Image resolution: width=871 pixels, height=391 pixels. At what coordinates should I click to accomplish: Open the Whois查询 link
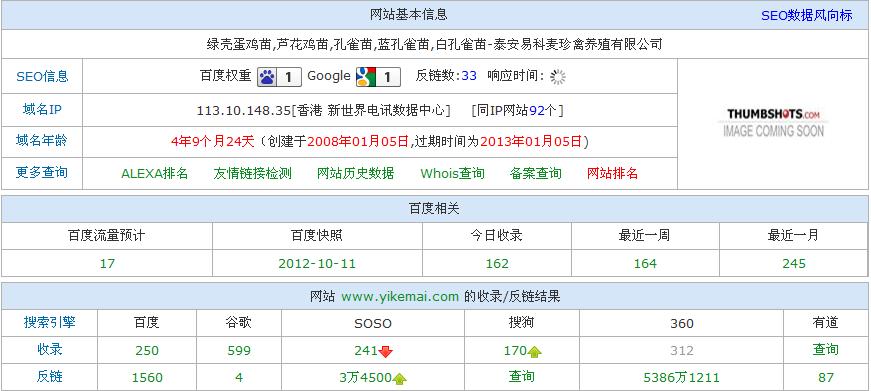tap(452, 173)
